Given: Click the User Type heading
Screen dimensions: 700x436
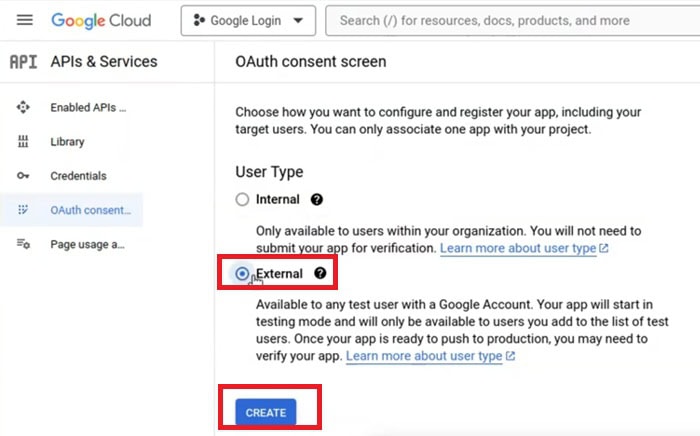Looking at the screenshot, I should click(x=269, y=172).
